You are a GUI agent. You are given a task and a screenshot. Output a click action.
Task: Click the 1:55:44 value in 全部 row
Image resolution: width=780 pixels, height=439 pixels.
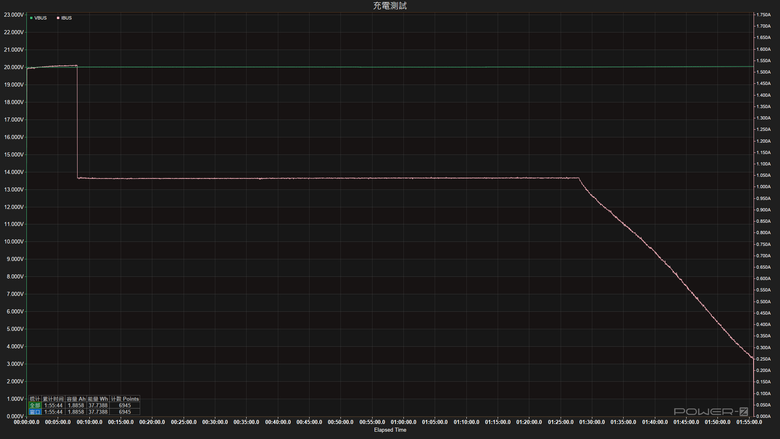pos(53,405)
